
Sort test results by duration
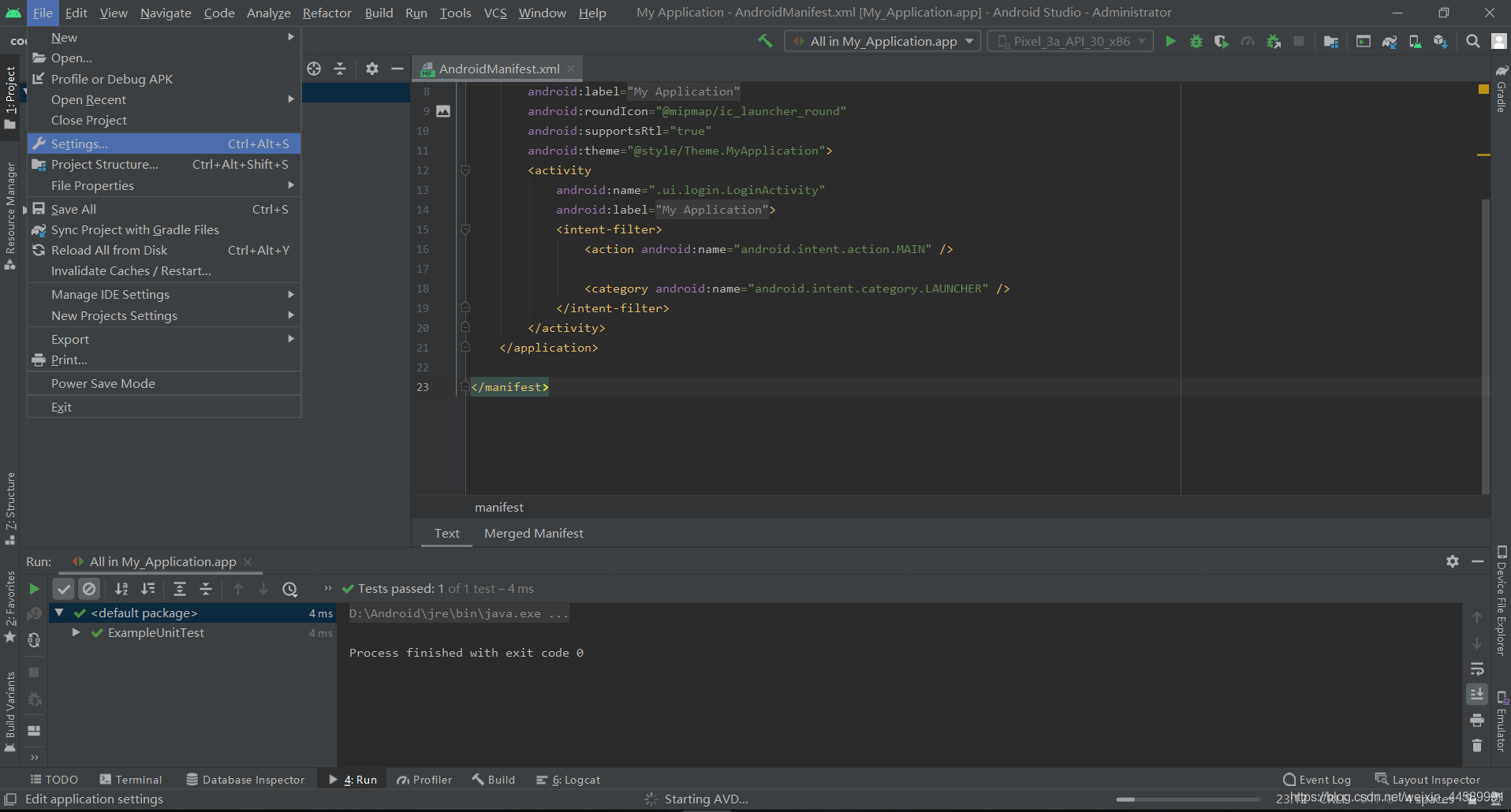click(x=148, y=589)
